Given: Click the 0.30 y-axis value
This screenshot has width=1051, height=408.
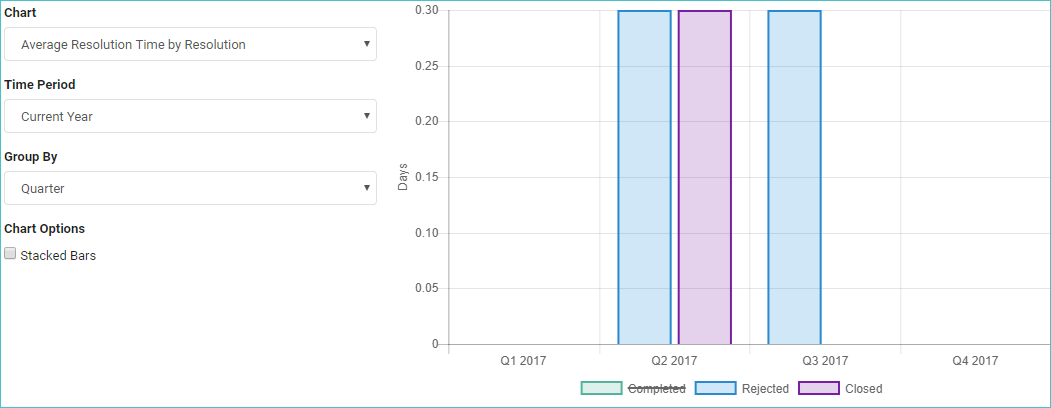Looking at the screenshot, I should click(427, 10).
